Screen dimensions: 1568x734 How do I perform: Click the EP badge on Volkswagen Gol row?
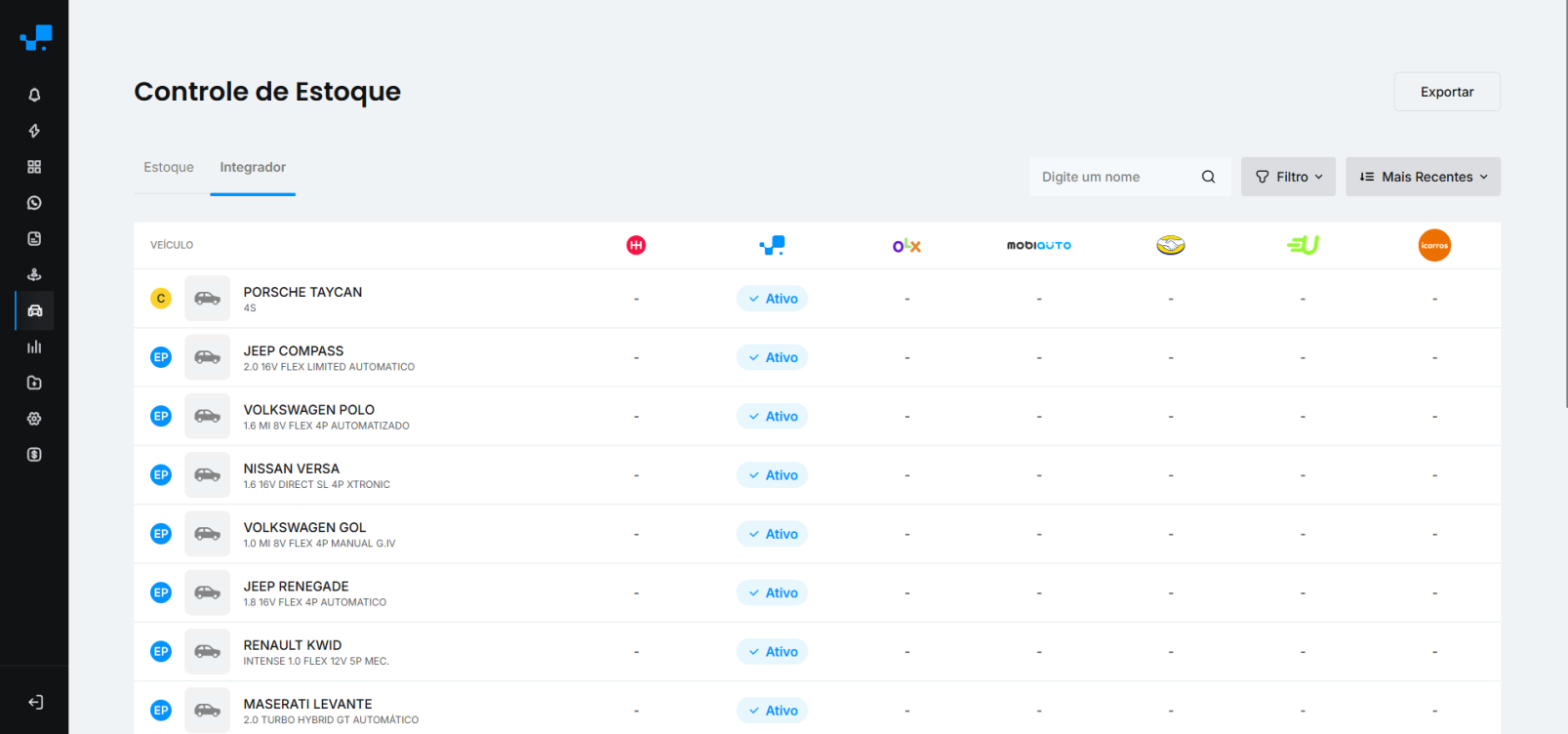[x=161, y=534]
